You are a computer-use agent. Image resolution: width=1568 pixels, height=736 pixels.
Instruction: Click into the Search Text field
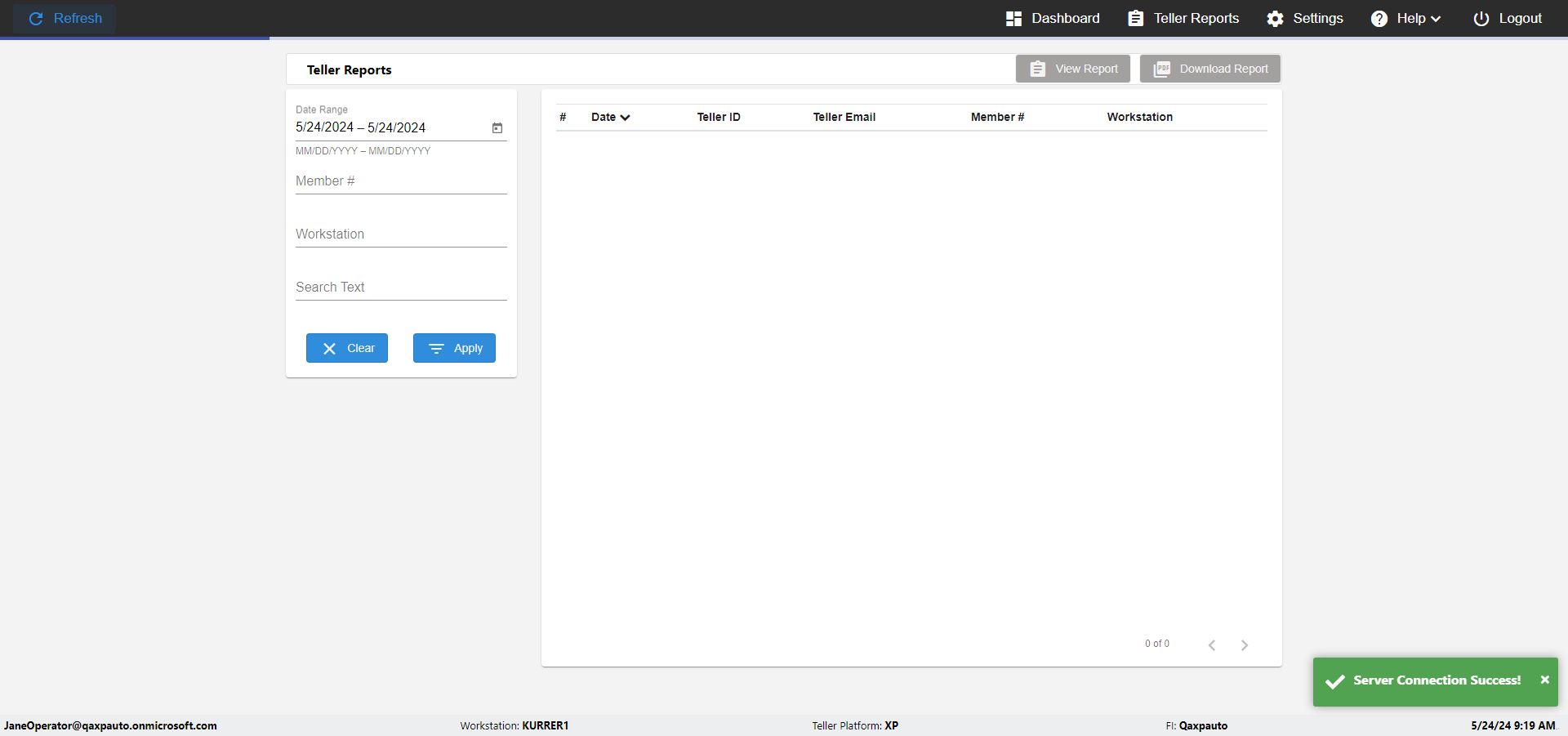401,288
